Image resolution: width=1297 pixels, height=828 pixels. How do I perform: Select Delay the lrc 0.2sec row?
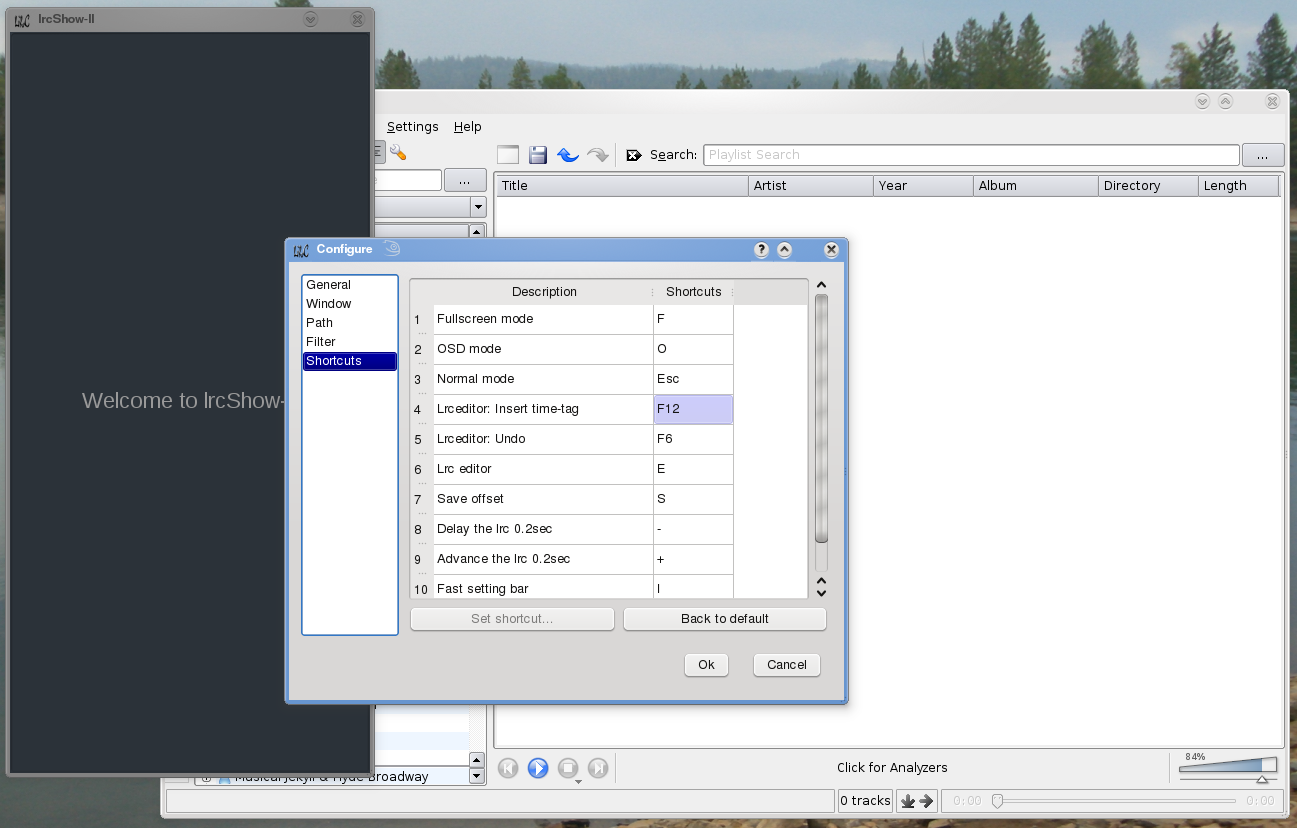coord(543,529)
